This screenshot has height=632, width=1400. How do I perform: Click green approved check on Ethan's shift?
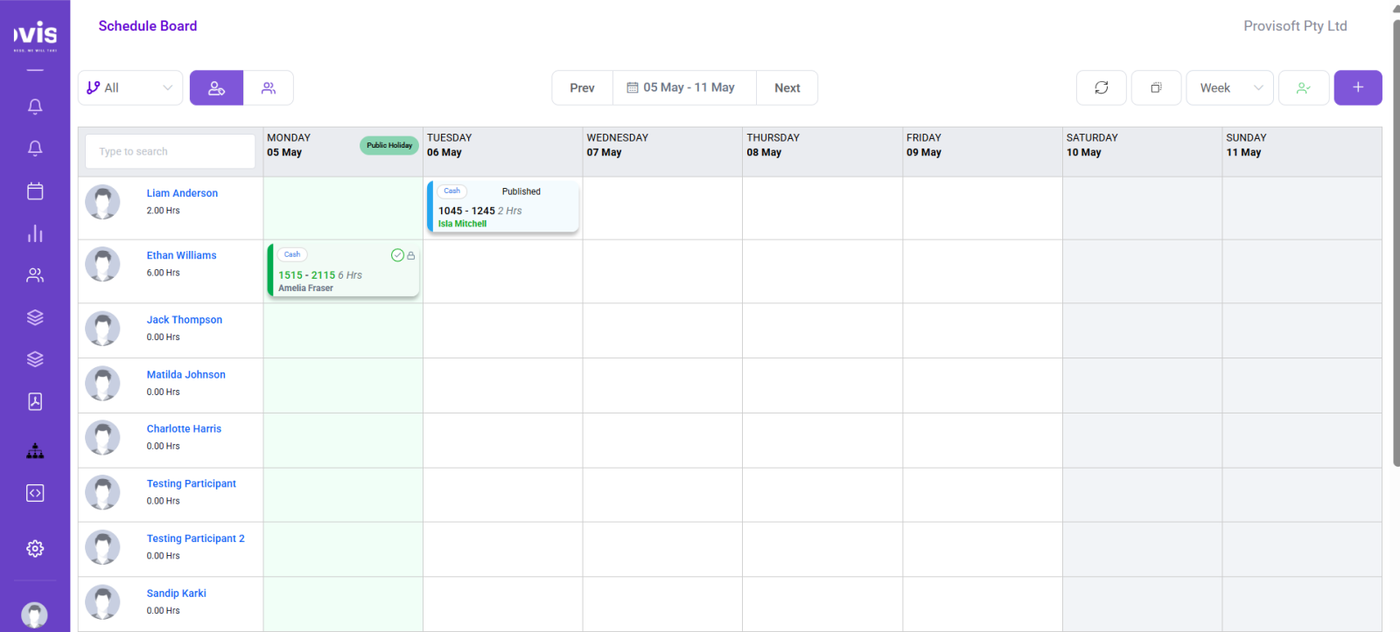coord(397,255)
